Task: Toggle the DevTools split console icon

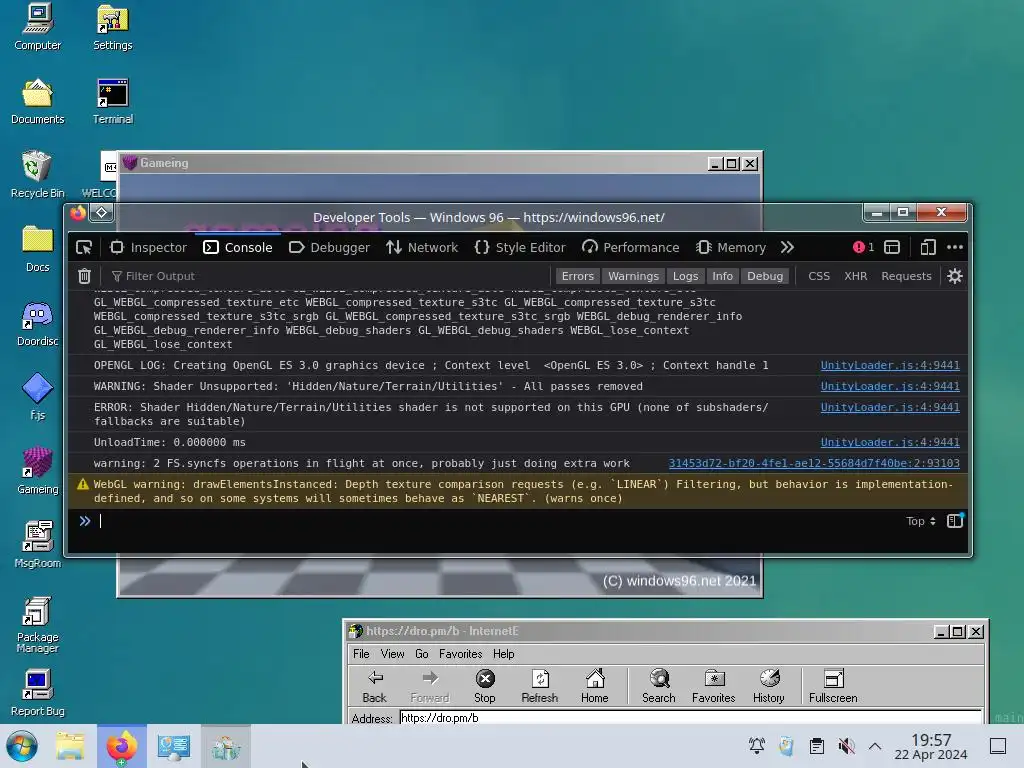Action: (892, 248)
